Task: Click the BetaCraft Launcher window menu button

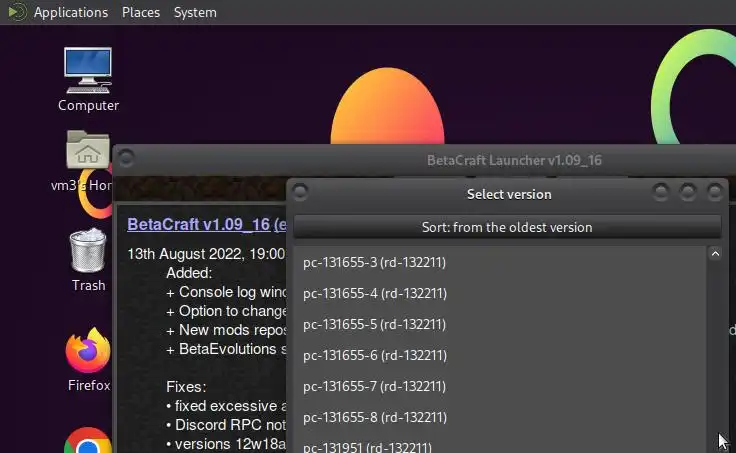Action: 126,158
